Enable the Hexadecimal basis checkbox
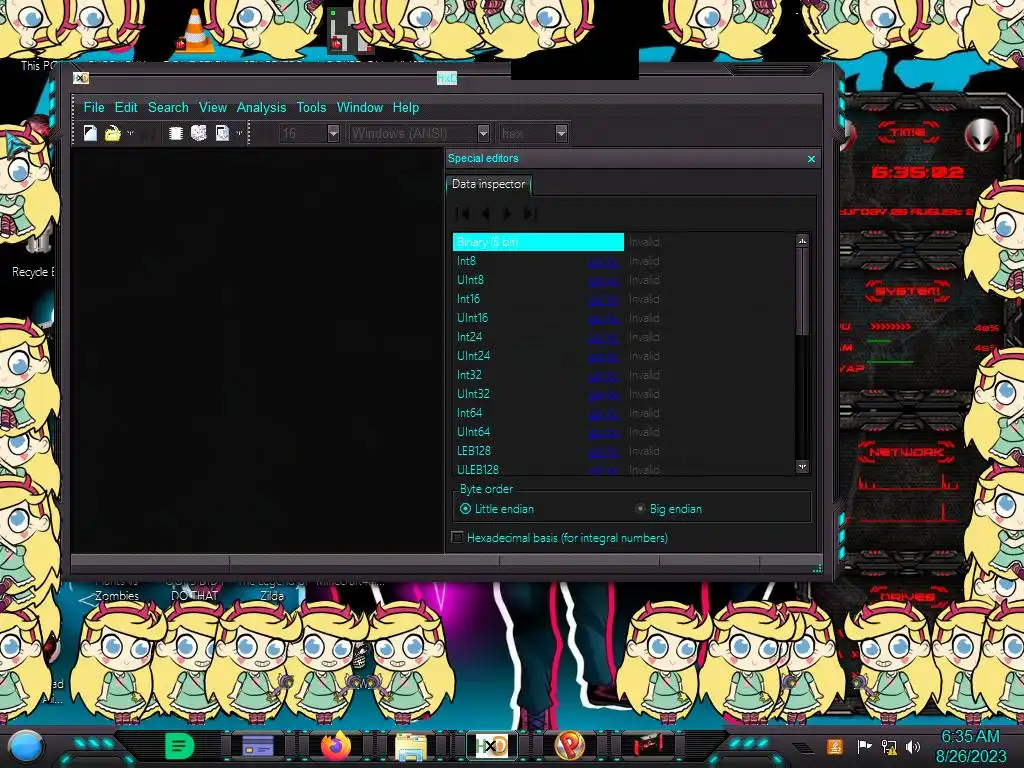This screenshot has height=768, width=1024. coord(457,537)
